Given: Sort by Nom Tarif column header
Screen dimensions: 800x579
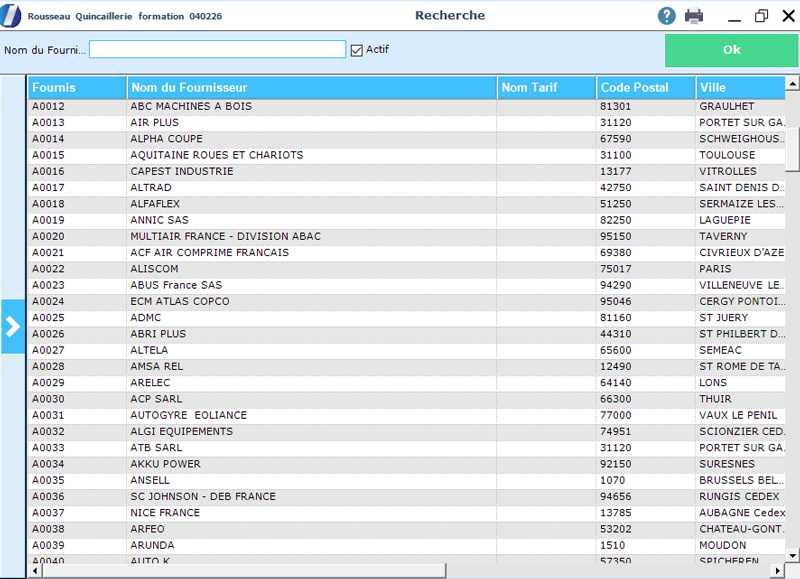Looking at the screenshot, I should 546,87.
